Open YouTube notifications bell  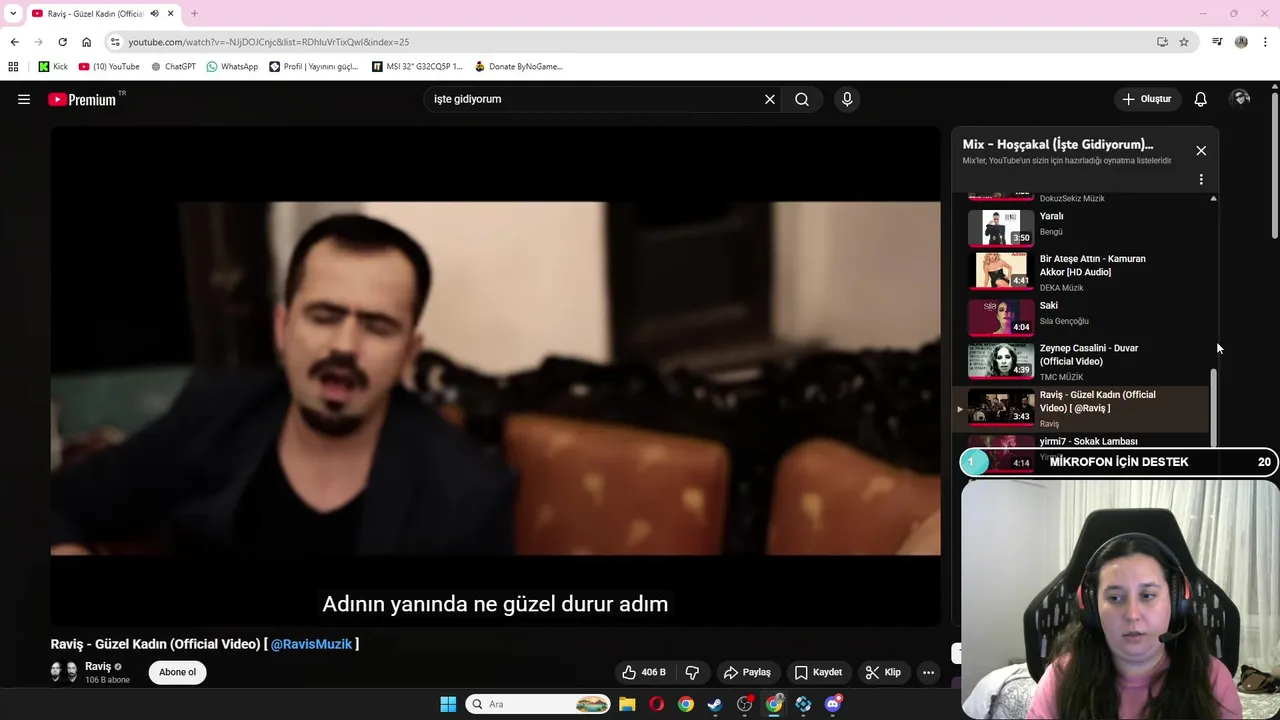1201,99
